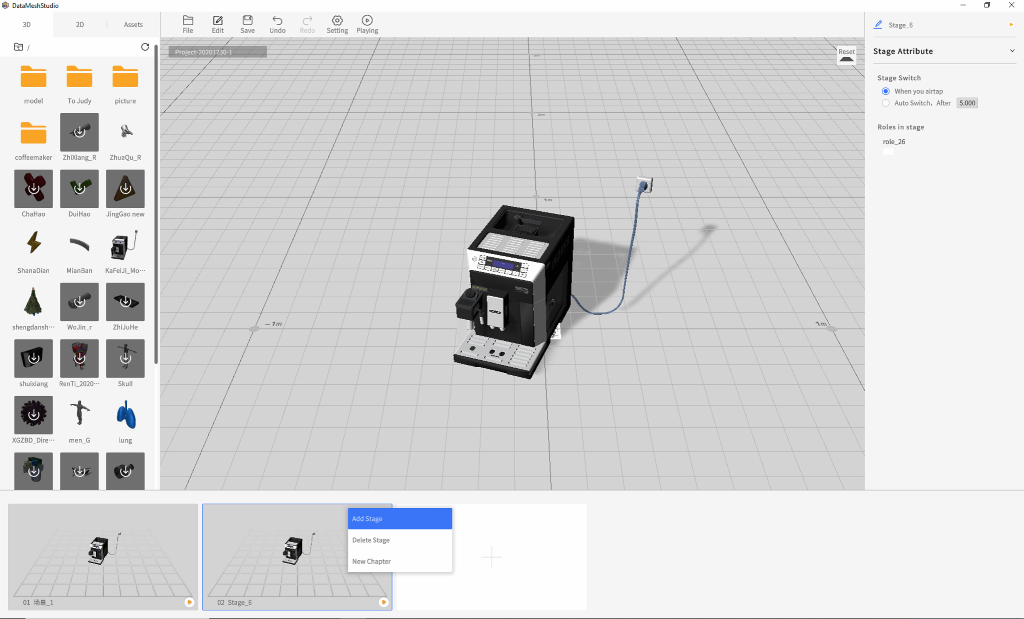This screenshot has height=619, width=1024.
Task: Open the File menu in toolbar
Action: tap(187, 24)
